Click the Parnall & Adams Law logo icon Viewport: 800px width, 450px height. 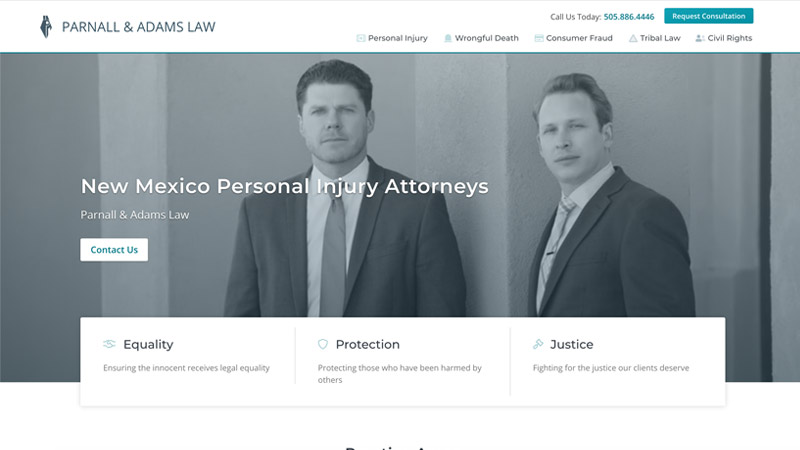(46, 27)
